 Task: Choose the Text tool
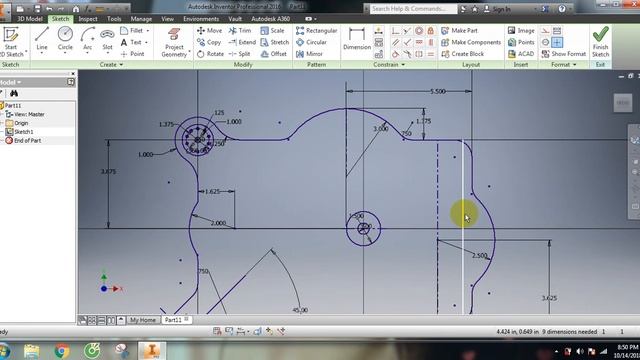point(131,42)
